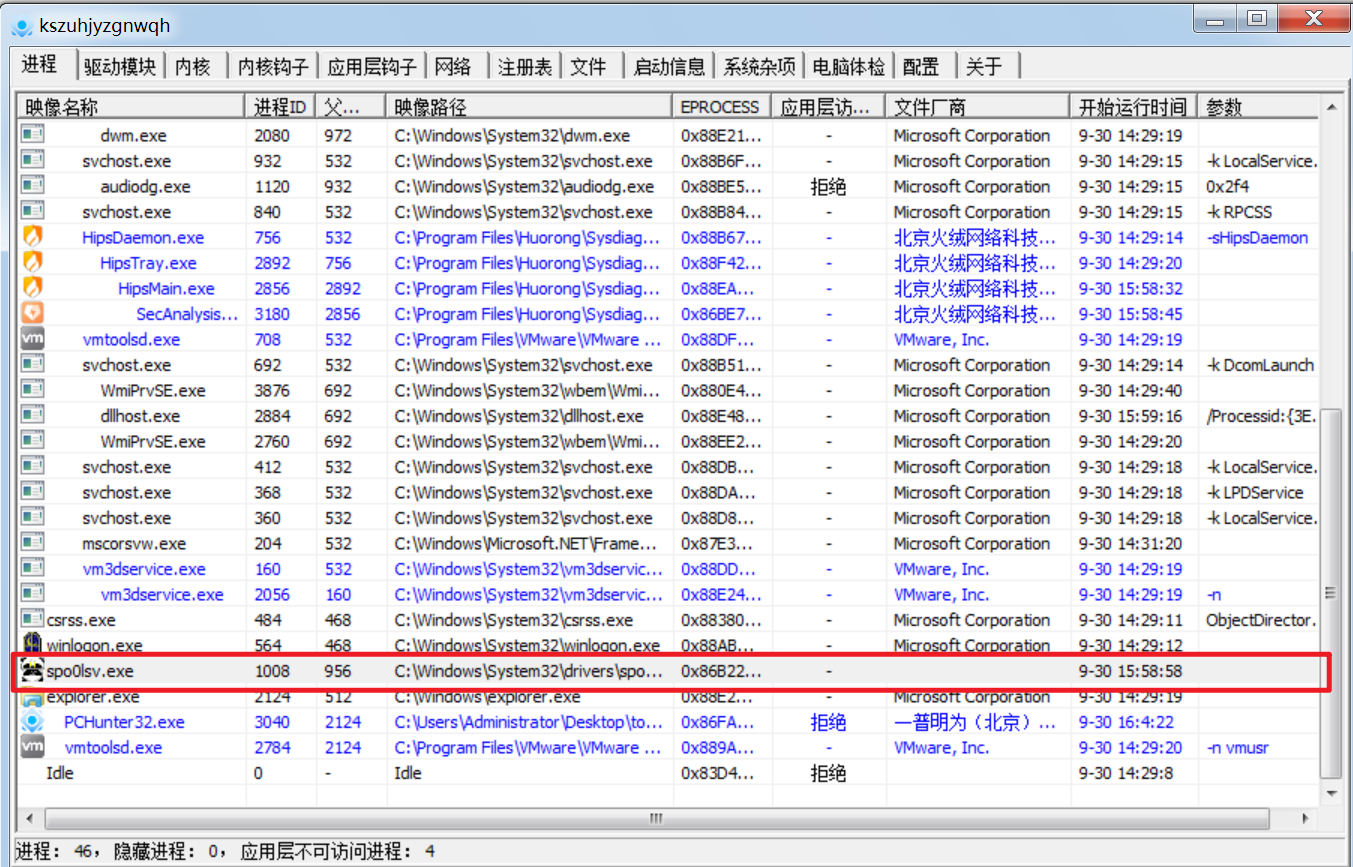This screenshot has height=867, width=1353.
Task: Click the horizontal scrollbar right arrow
Action: [x=1307, y=817]
